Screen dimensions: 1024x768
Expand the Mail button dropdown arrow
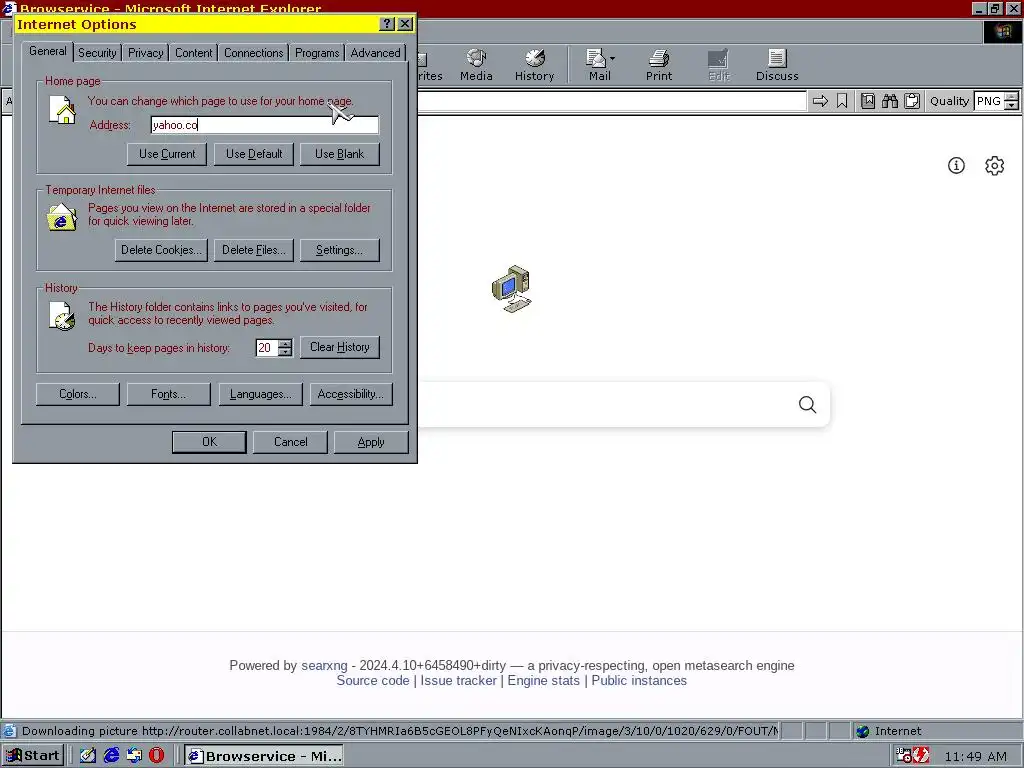pyautogui.click(x=613, y=59)
